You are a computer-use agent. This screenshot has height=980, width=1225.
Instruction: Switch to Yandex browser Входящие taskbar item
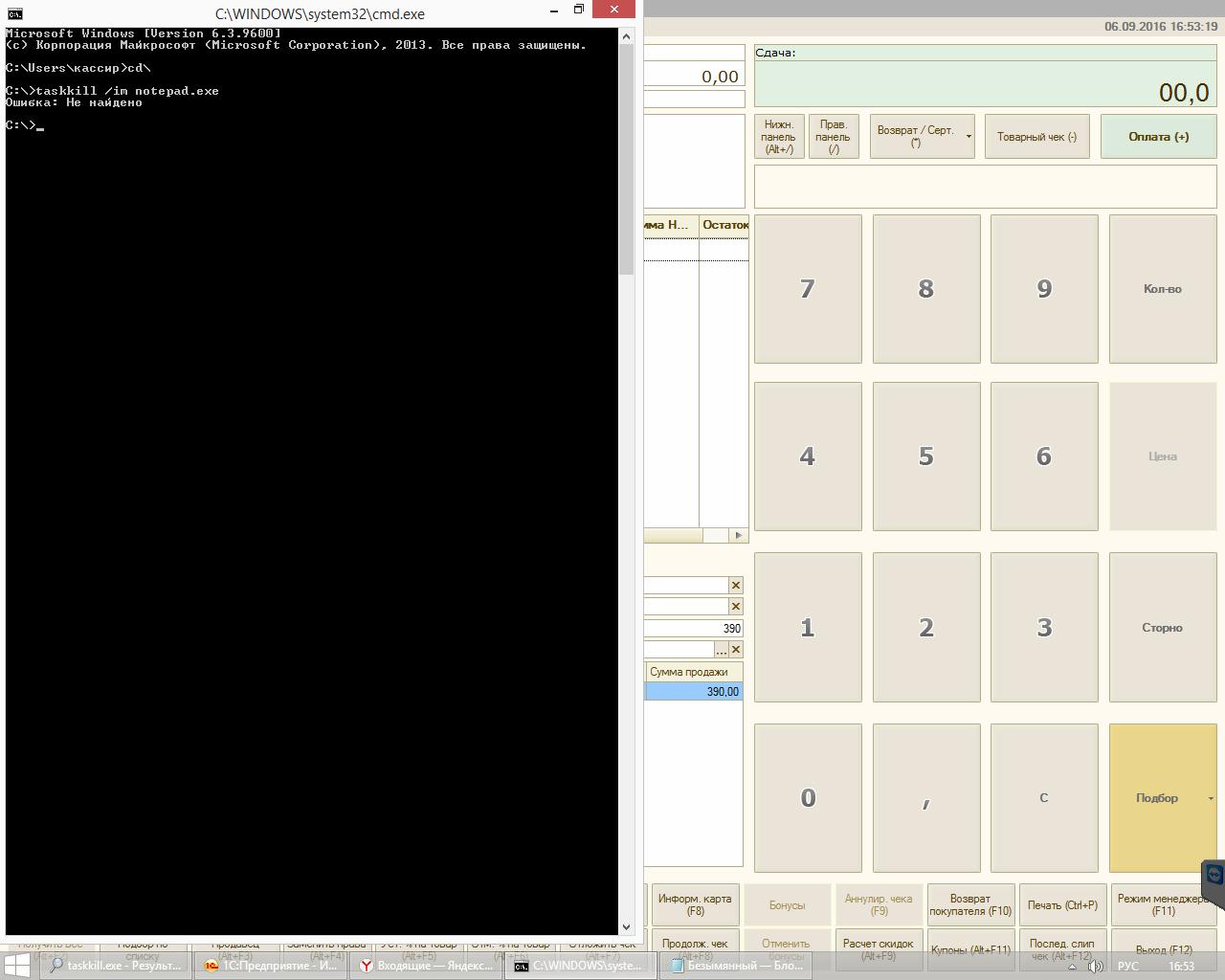coord(426,965)
